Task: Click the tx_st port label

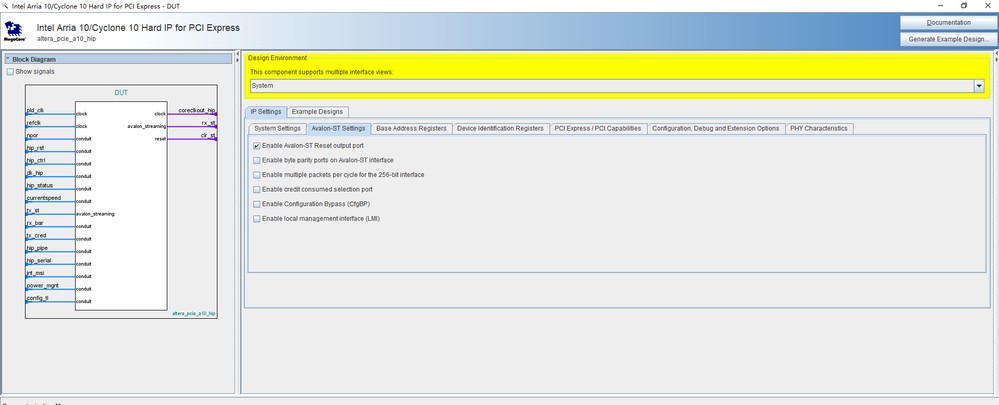Action: pyautogui.click(x=33, y=210)
